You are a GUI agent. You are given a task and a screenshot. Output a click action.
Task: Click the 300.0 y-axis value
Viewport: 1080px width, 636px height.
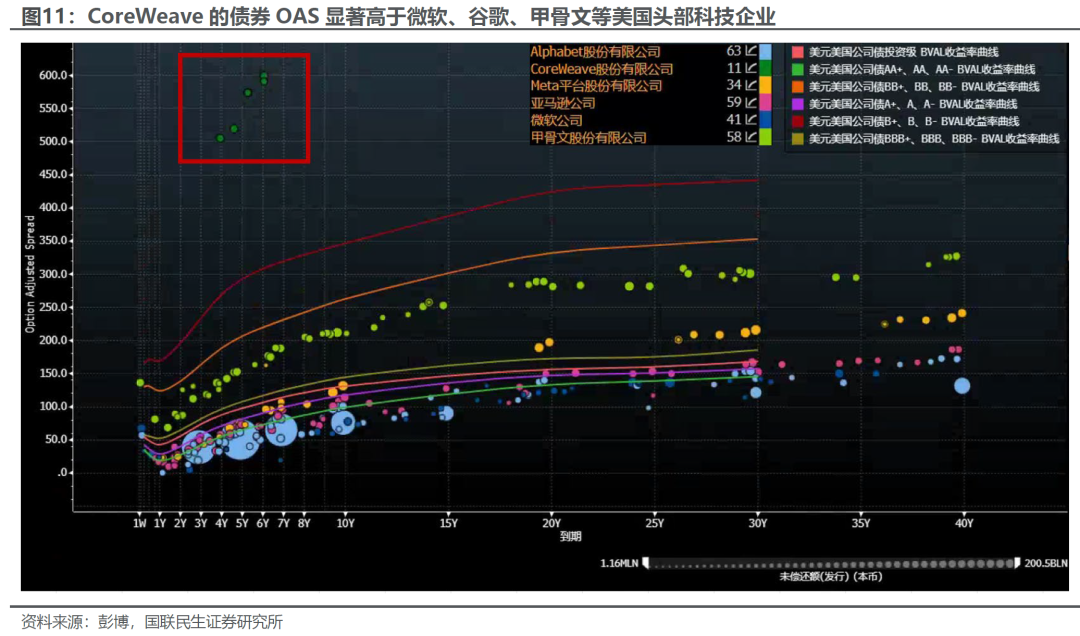[53, 274]
